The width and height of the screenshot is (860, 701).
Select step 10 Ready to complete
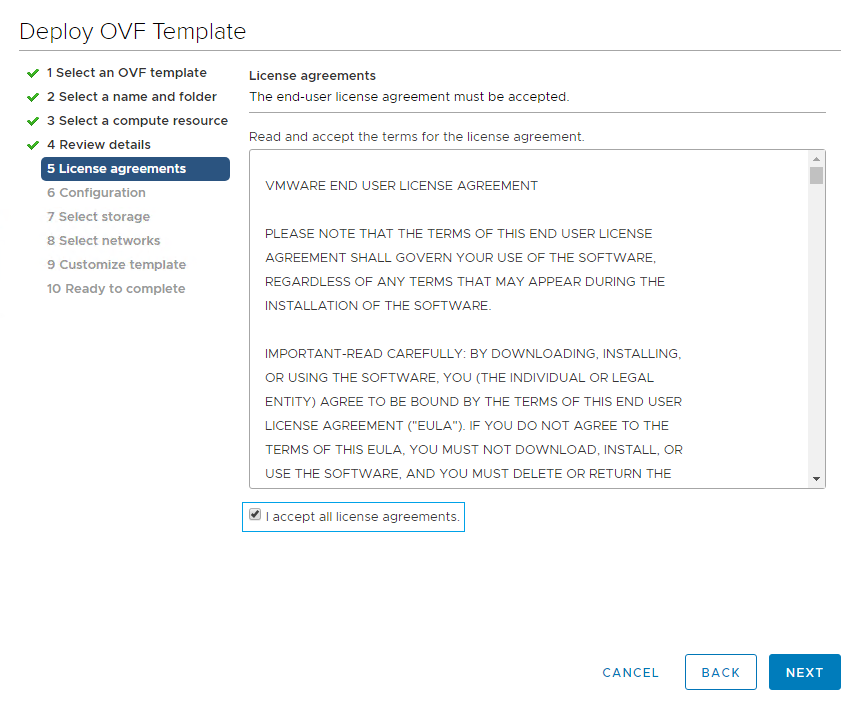(115, 289)
